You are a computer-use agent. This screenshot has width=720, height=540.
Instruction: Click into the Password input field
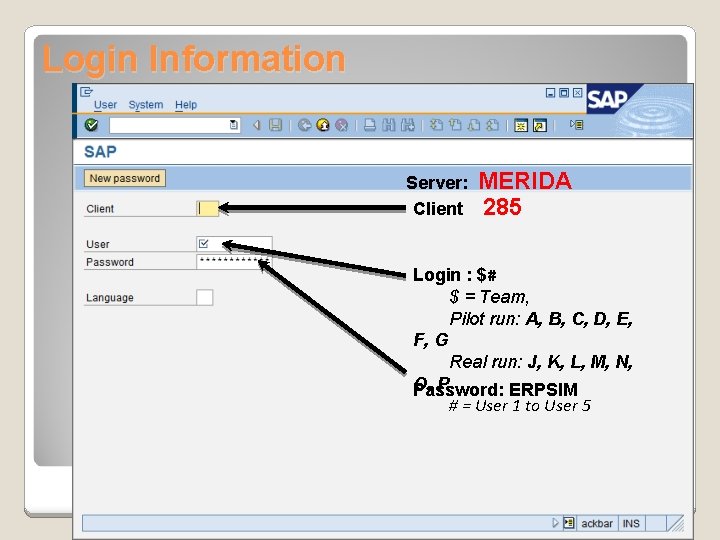tap(234, 262)
